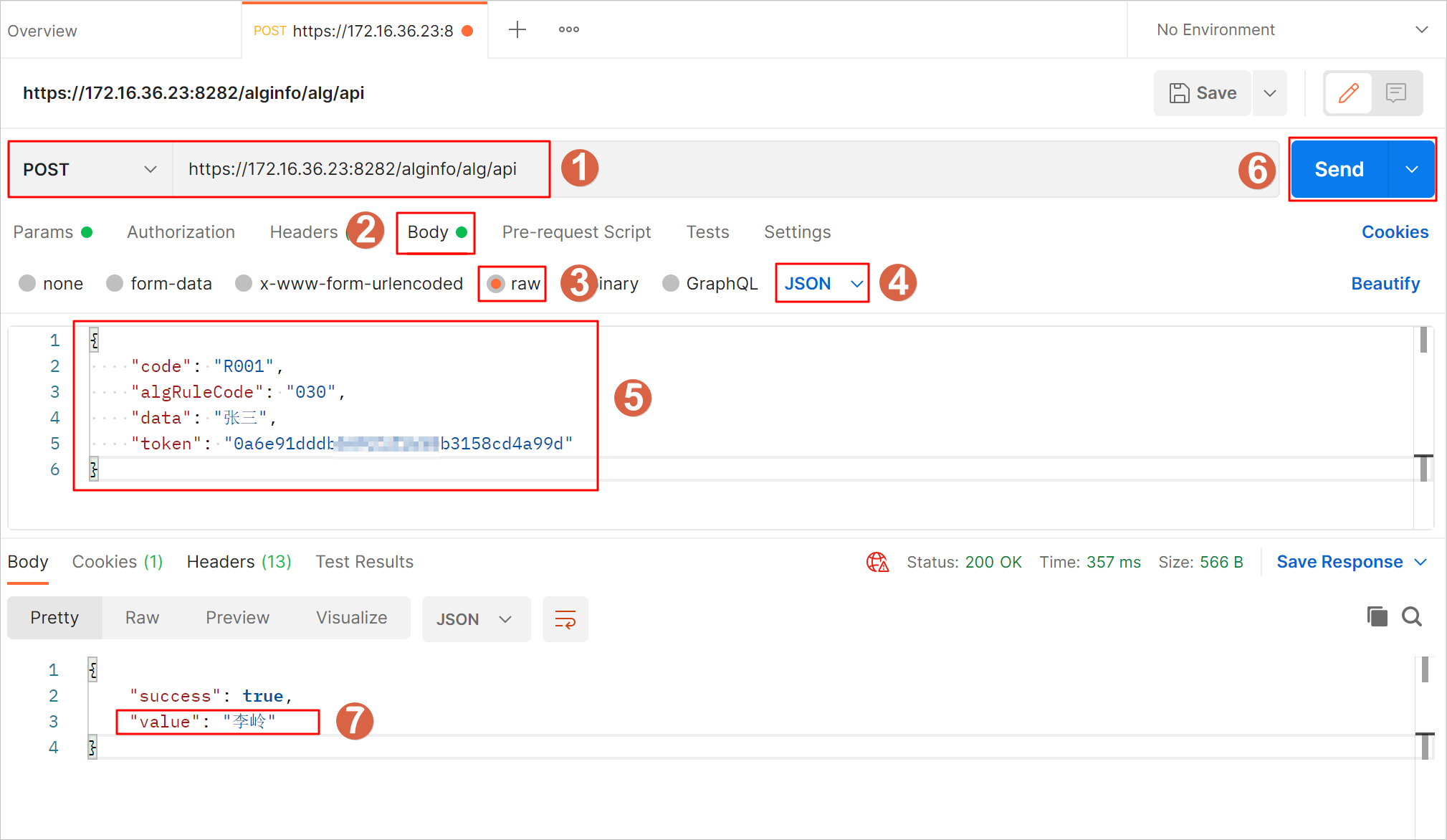The width and height of the screenshot is (1447, 840).
Task: Click the "token" line in request body
Action: pyautogui.click(x=352, y=444)
